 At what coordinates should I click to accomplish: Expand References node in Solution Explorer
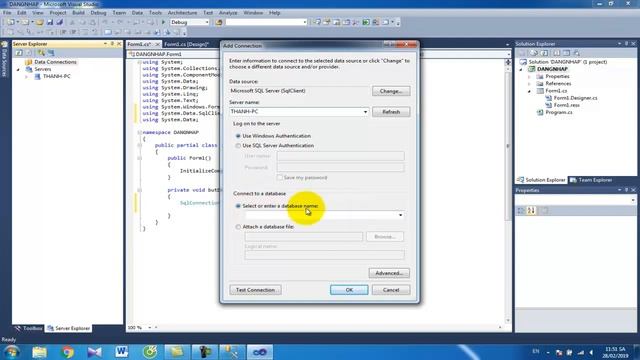(x=529, y=84)
